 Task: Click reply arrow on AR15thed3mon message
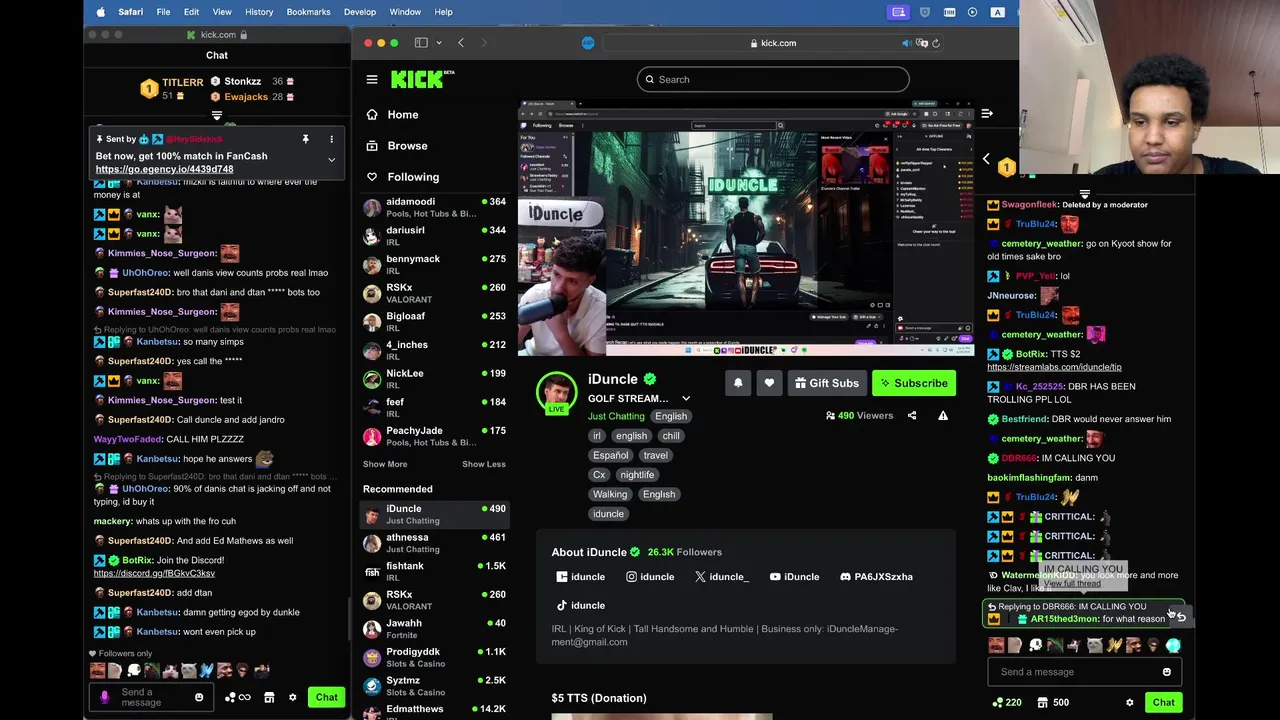coord(1181,618)
